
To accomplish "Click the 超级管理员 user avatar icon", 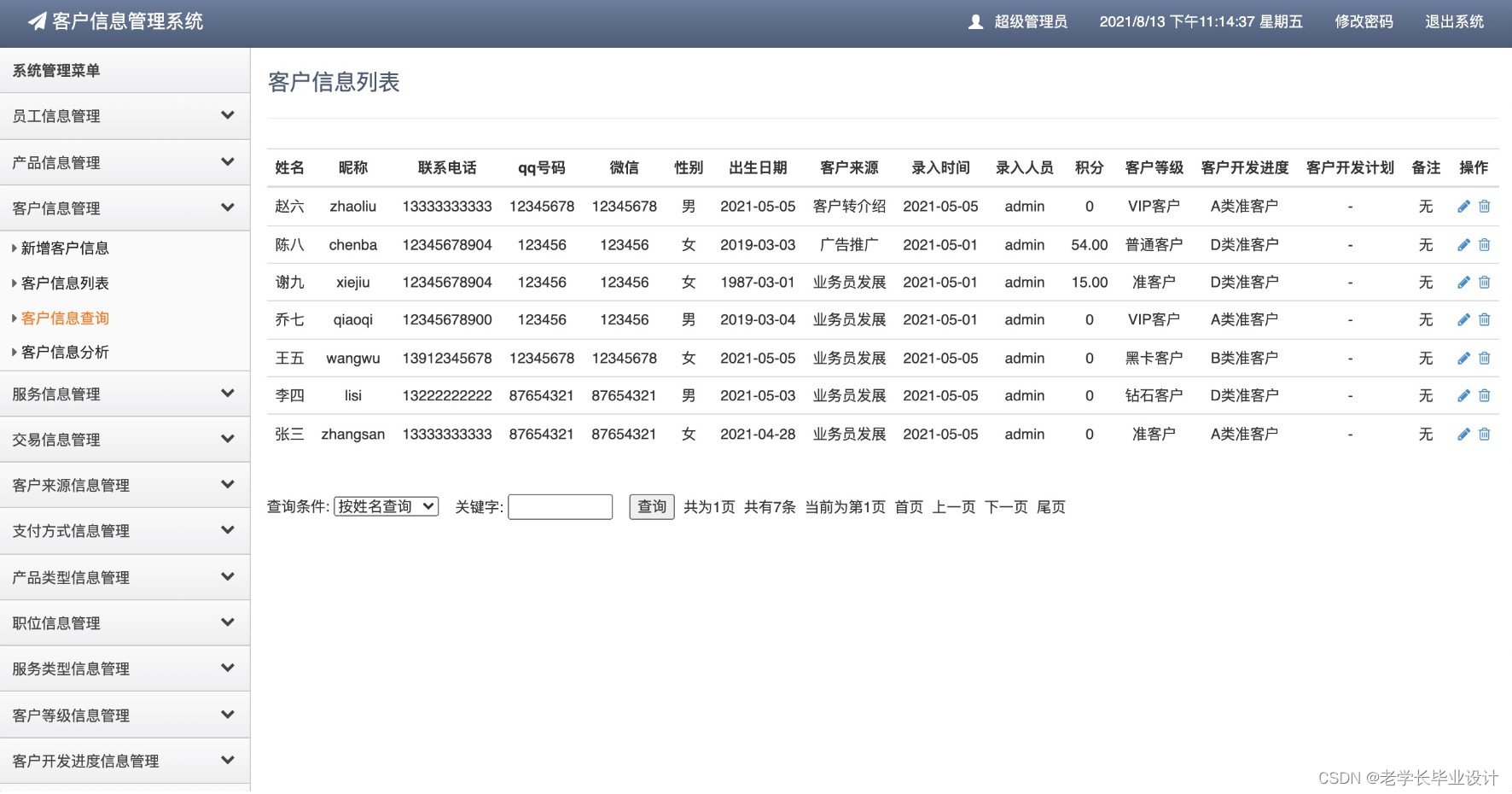I will (x=976, y=21).
